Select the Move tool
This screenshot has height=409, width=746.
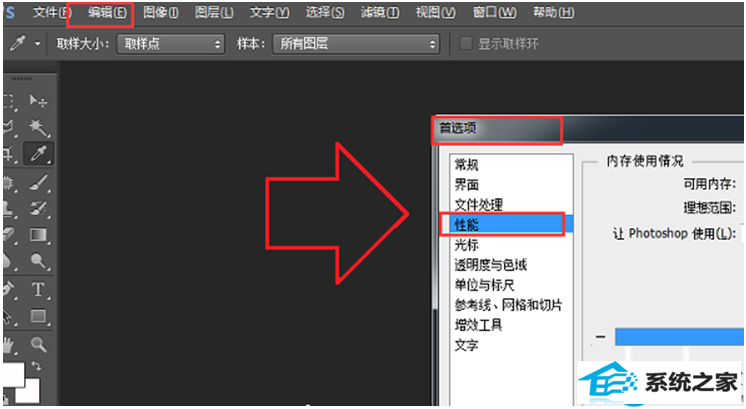point(38,101)
